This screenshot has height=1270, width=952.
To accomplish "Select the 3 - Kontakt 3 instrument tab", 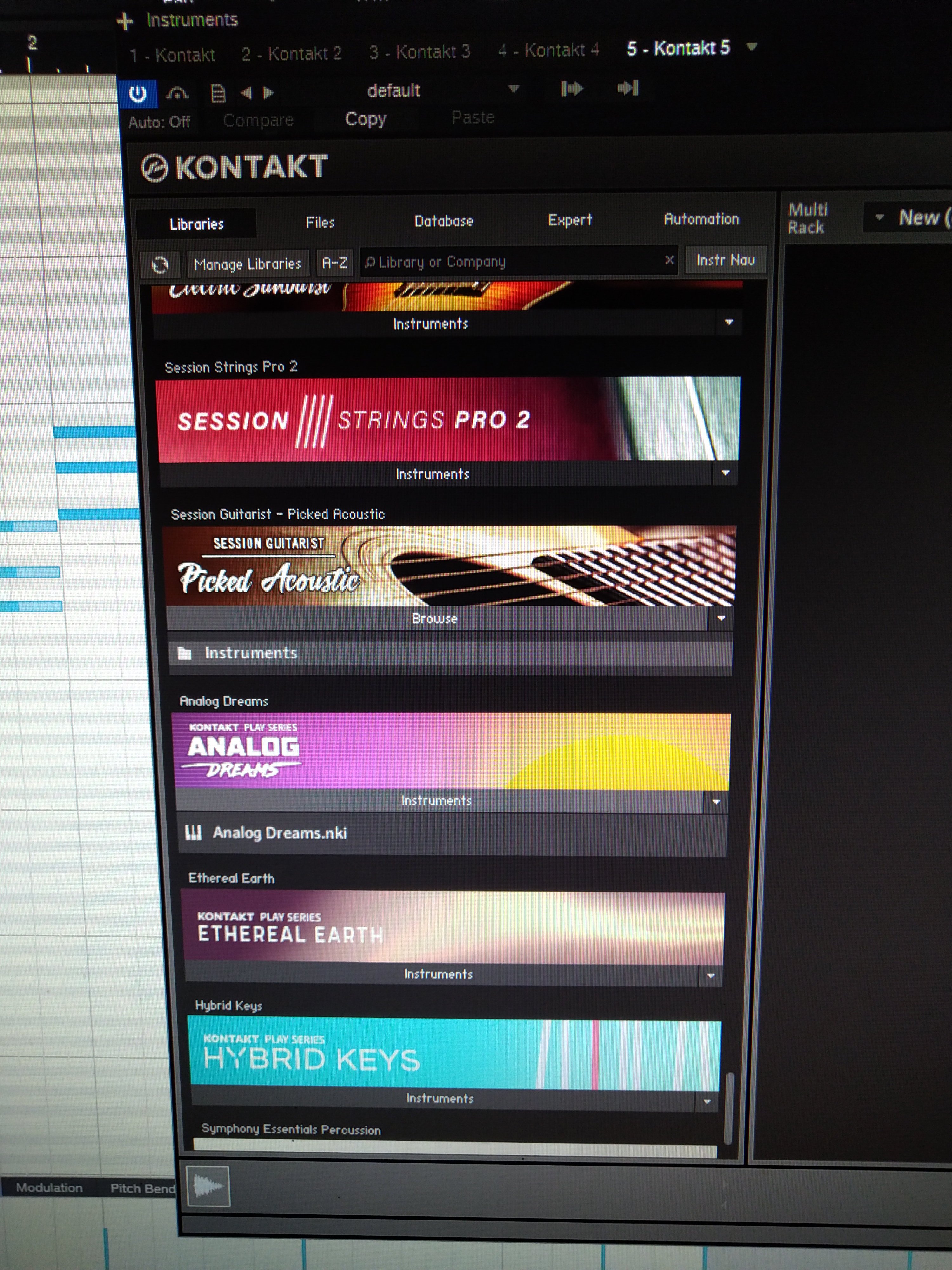I will click(x=420, y=52).
